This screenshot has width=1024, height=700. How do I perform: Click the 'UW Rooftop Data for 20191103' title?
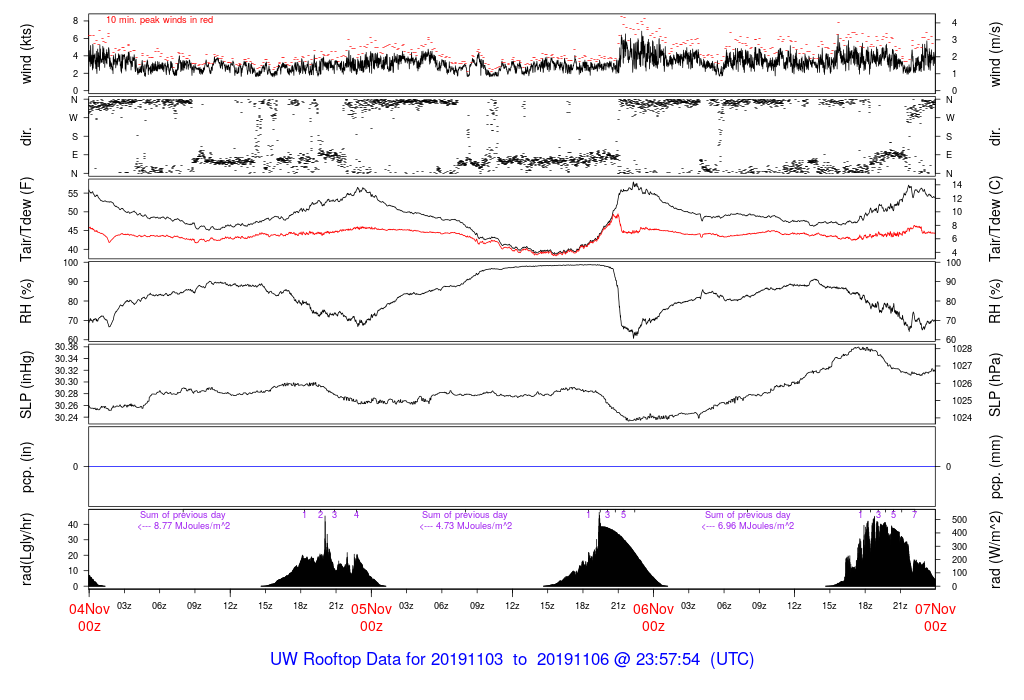[x=387, y=659]
